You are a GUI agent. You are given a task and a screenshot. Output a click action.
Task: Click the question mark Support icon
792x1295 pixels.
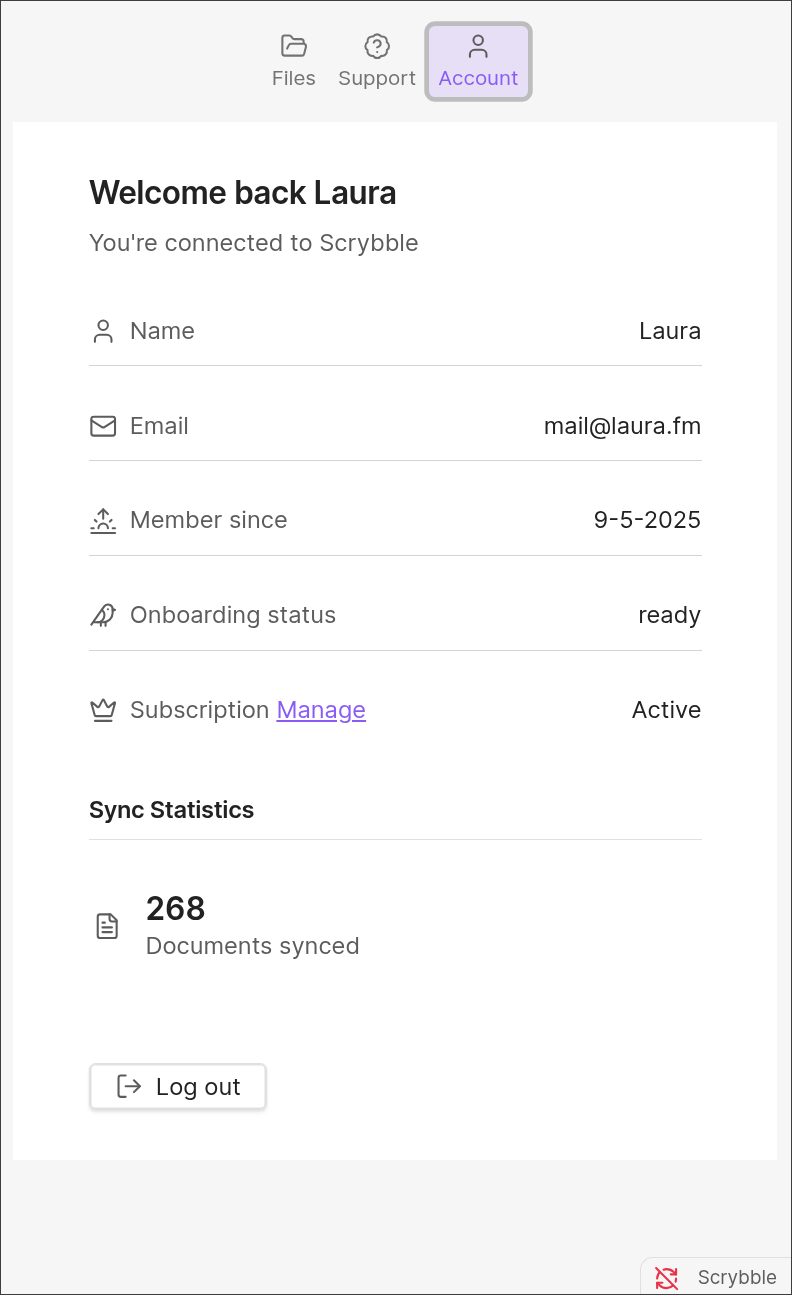377,46
